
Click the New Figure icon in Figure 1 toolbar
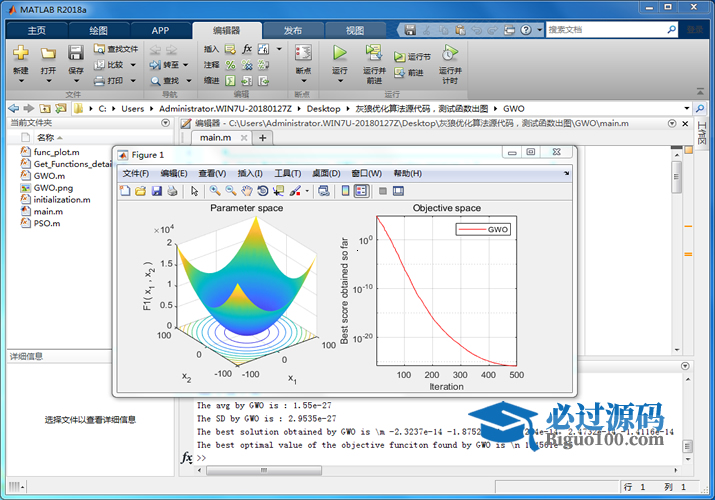(x=125, y=191)
